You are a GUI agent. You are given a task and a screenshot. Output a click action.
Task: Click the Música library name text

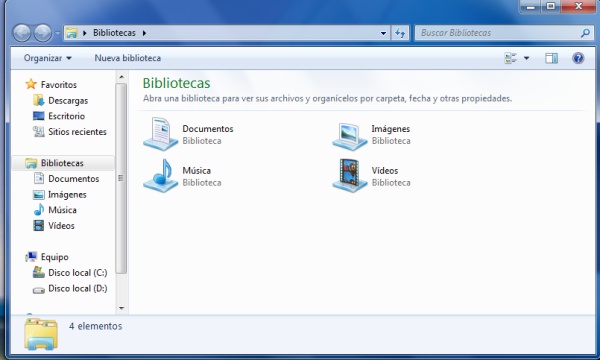pos(197,171)
